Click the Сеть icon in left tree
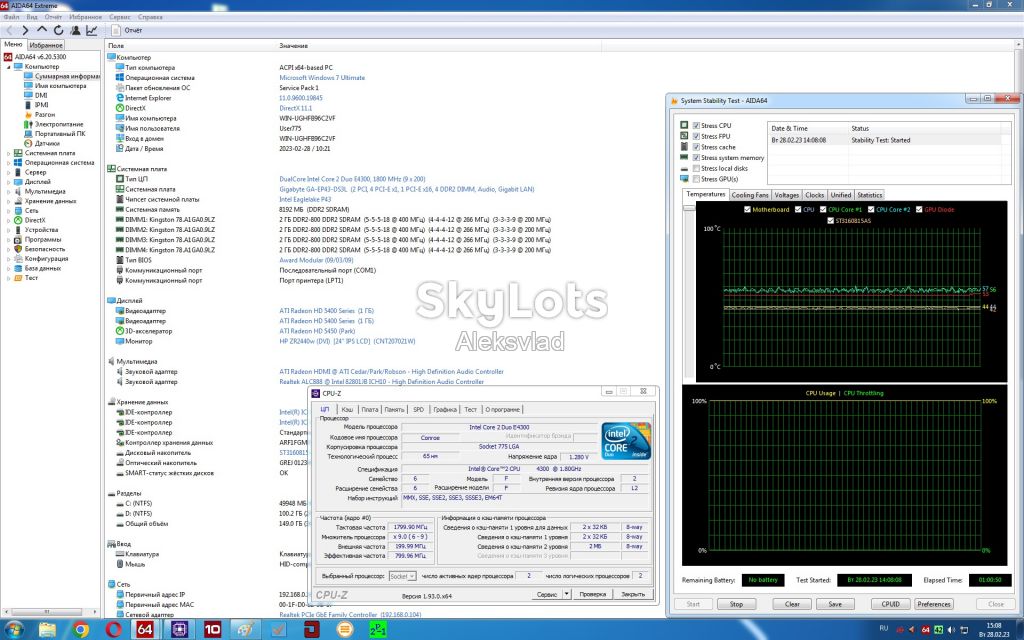Screen dimensions: 1024x640 point(18,210)
